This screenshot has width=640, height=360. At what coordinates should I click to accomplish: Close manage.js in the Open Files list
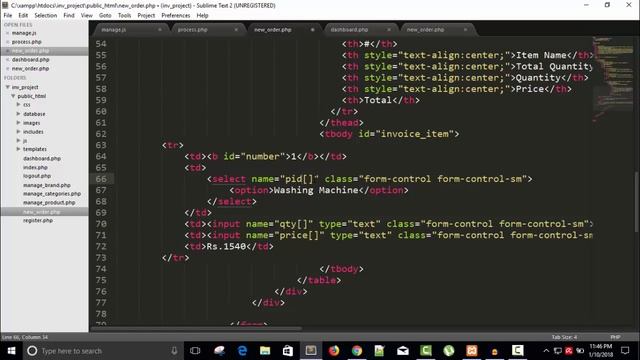(7, 33)
